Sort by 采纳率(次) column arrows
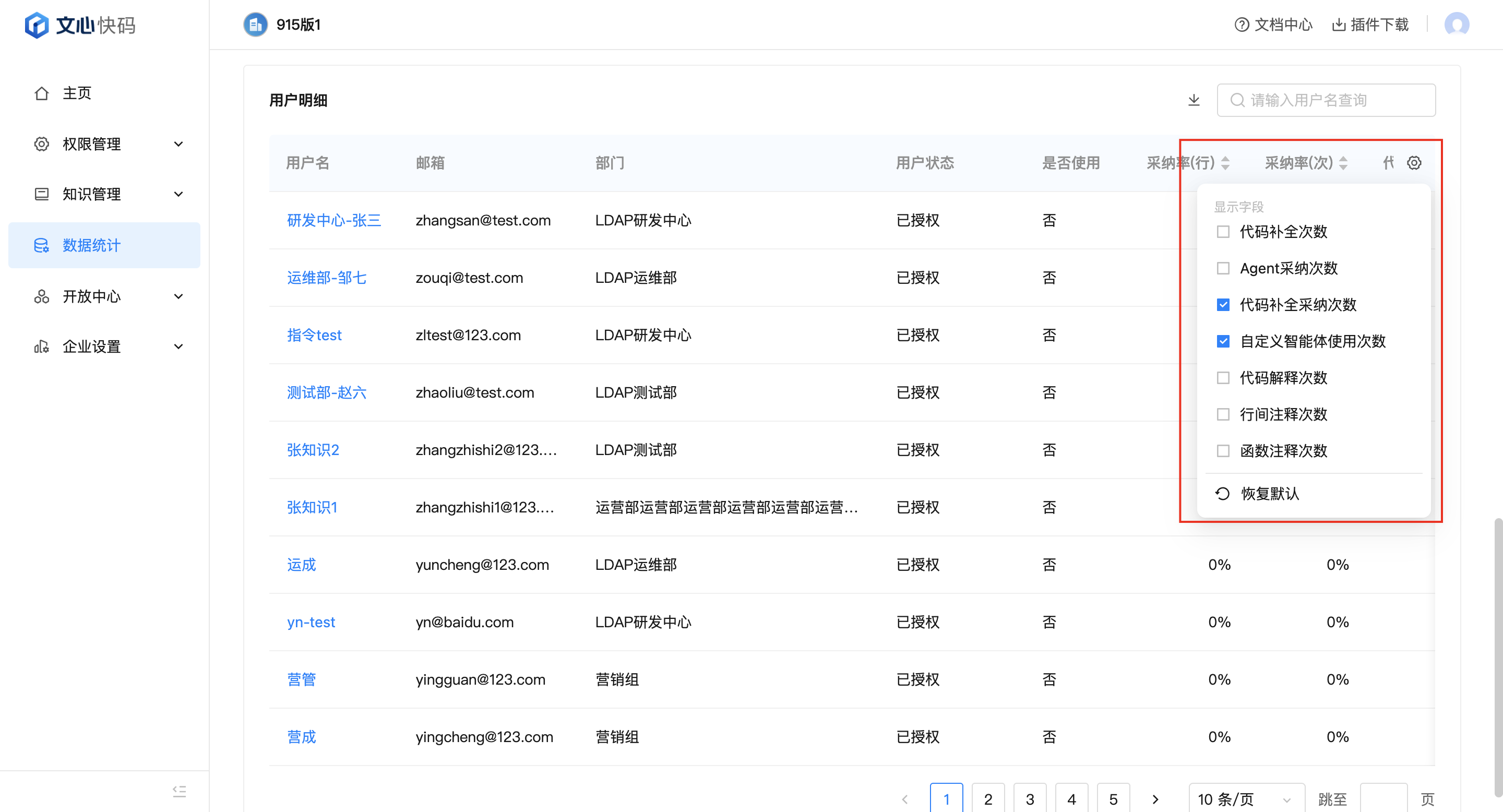This screenshot has height=812, width=1503. click(1343, 163)
